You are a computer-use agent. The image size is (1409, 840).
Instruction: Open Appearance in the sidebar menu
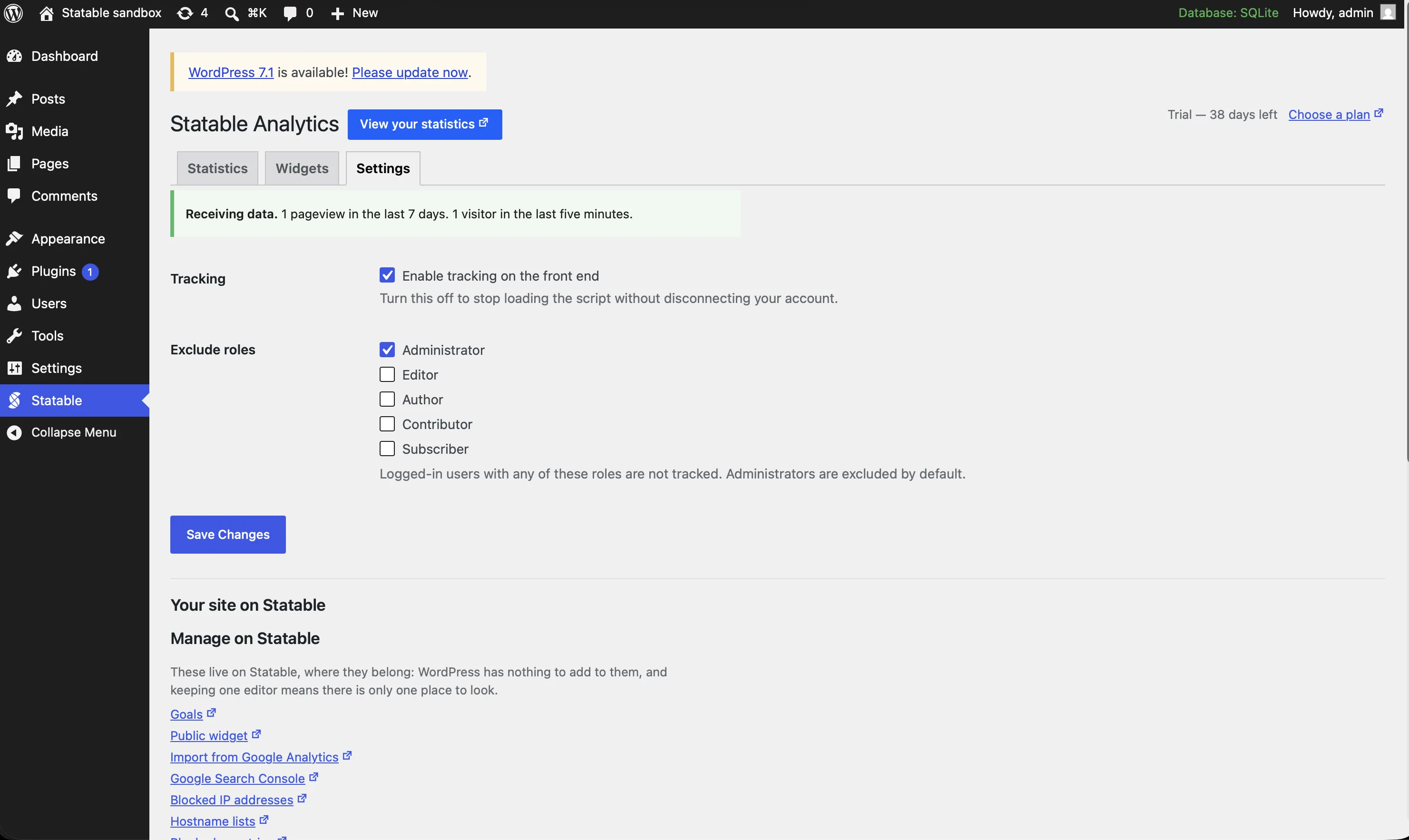pyautogui.click(x=75, y=239)
